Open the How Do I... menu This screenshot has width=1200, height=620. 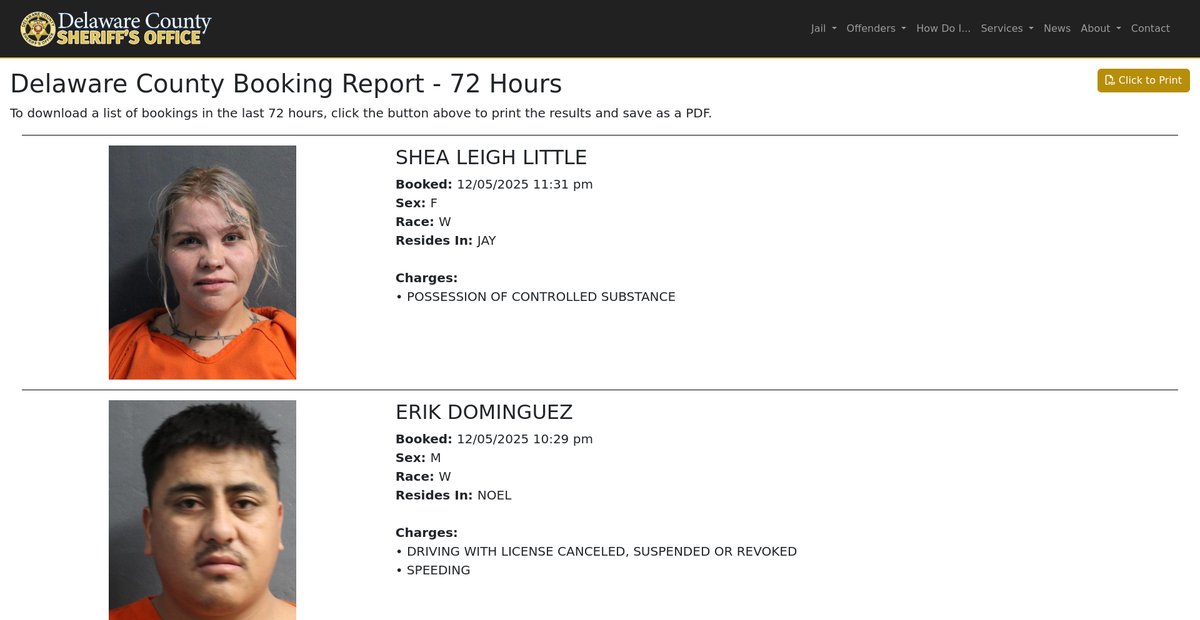[x=943, y=28]
